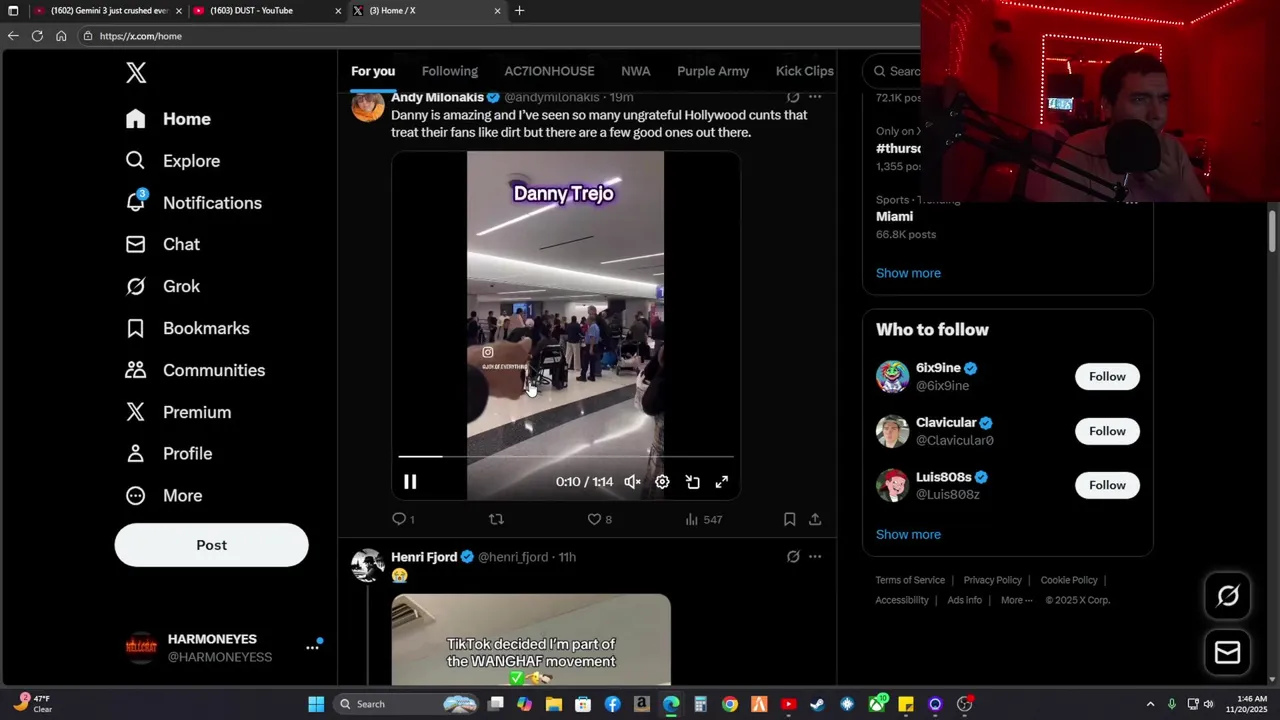
Task: Show more trending topics
Action: pos(908,273)
